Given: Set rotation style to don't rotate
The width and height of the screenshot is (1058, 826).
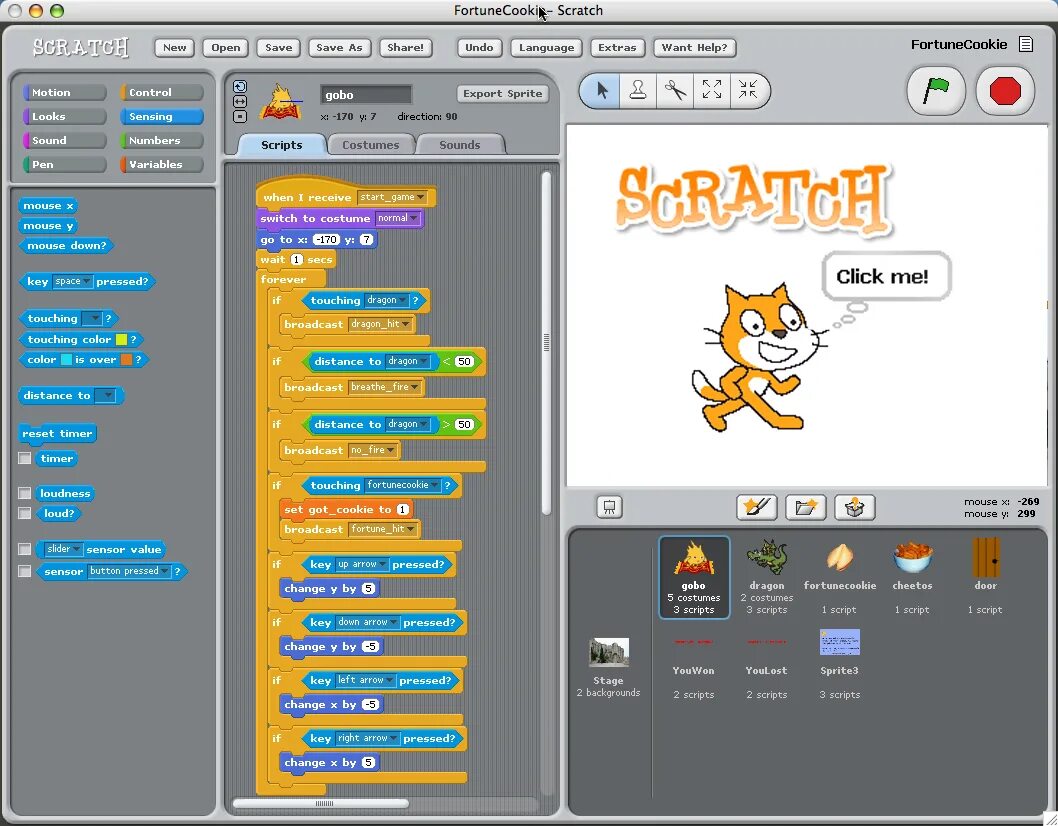Looking at the screenshot, I should point(240,116).
